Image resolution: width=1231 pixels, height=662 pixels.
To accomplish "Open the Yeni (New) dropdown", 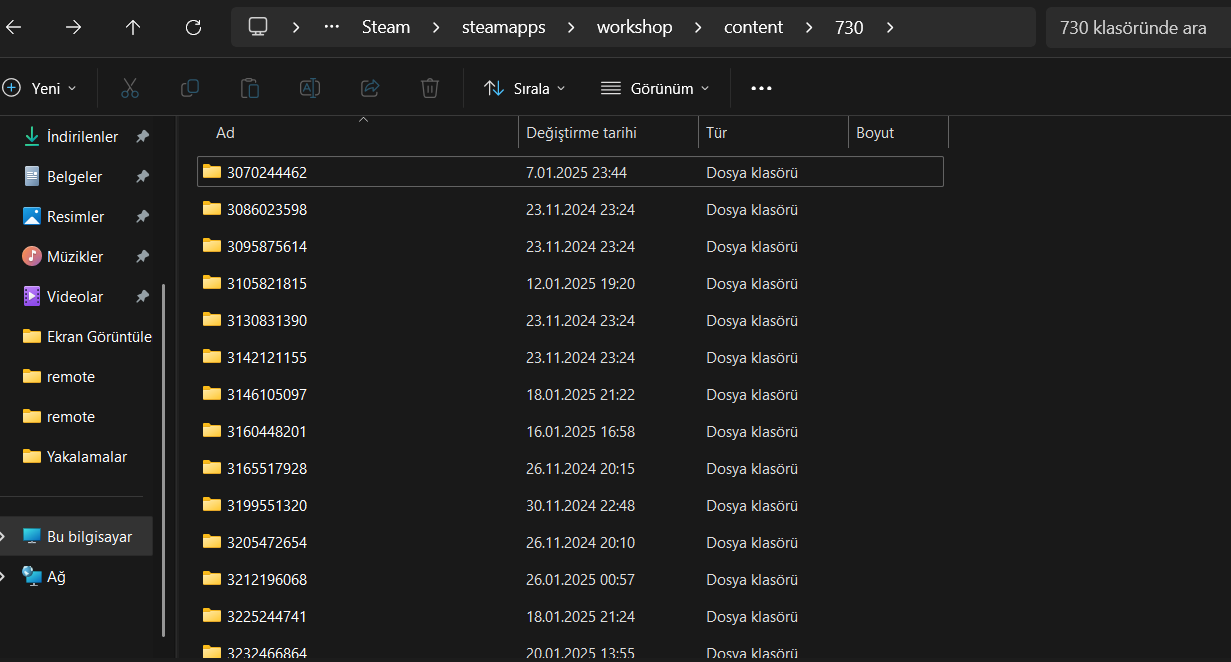I will [40, 88].
